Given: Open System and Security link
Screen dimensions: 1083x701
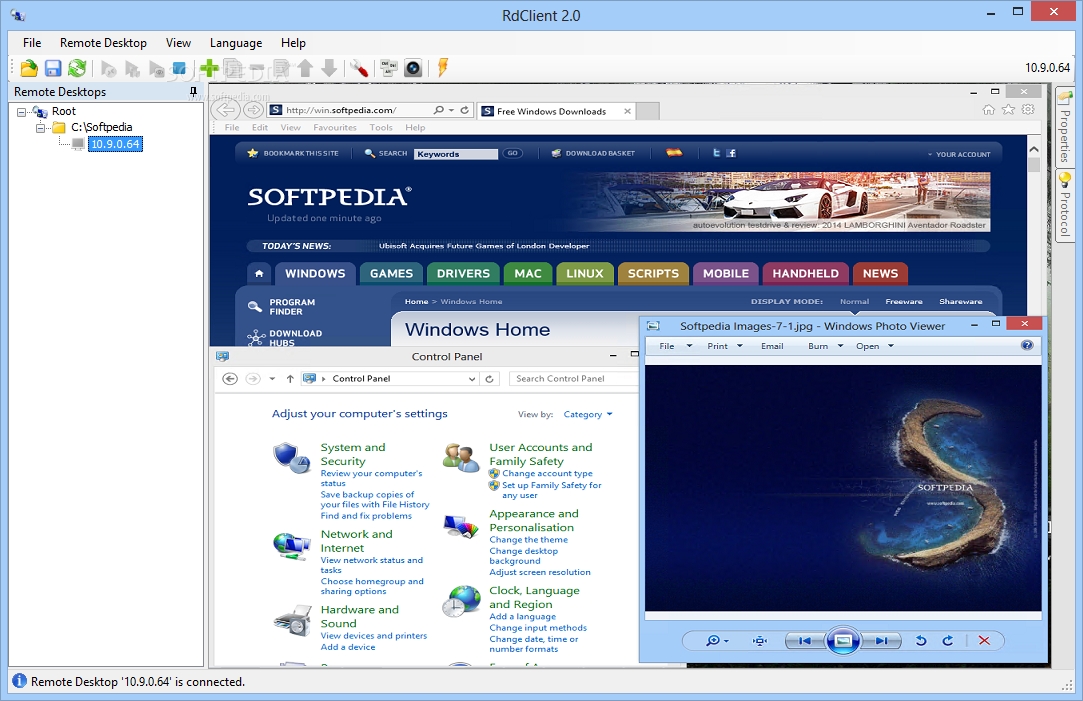Looking at the screenshot, I should (x=353, y=454).
